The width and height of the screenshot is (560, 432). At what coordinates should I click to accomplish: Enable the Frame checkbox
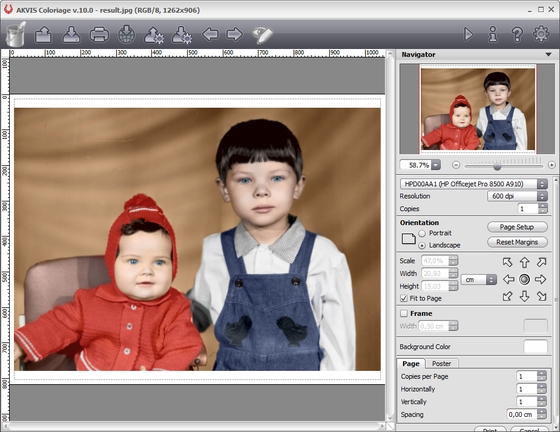(x=404, y=313)
